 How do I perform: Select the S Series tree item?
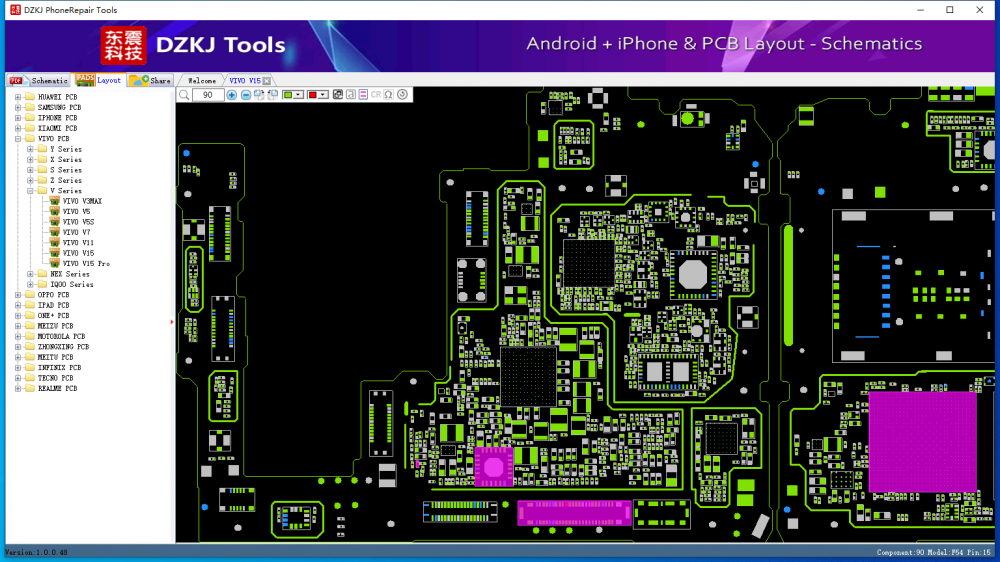coord(66,170)
